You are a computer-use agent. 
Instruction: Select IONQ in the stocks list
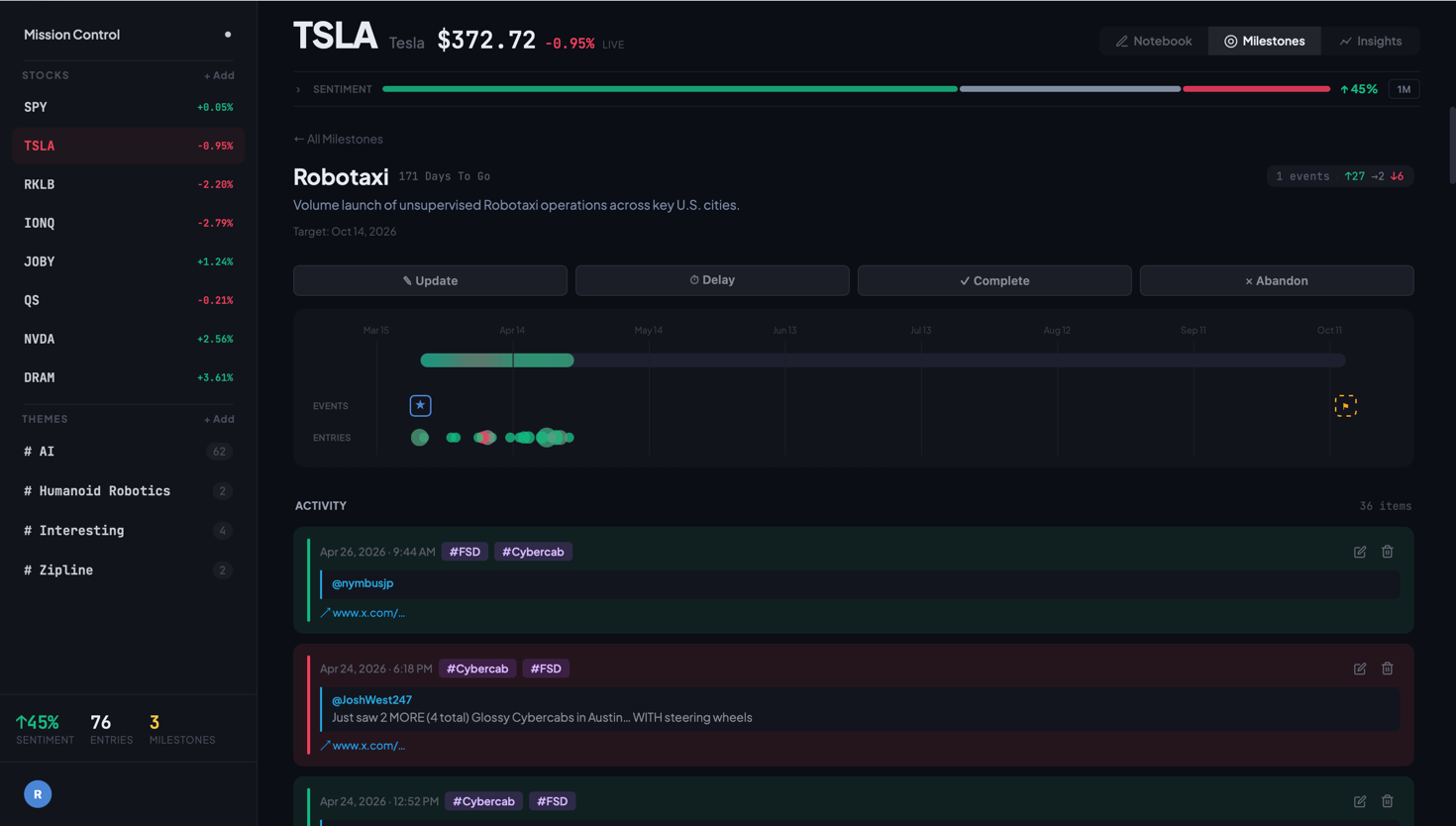(128, 223)
